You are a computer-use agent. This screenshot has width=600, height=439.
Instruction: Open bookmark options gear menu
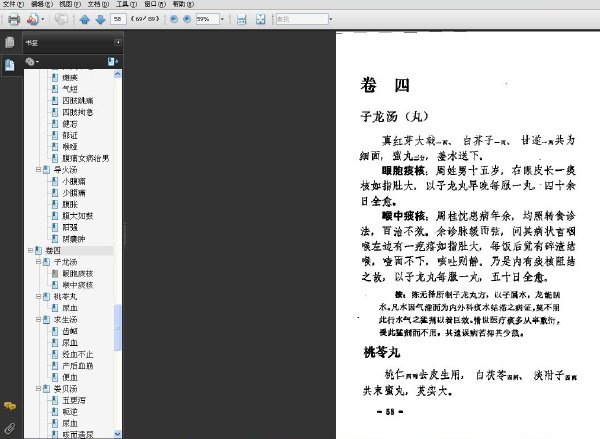32,61
